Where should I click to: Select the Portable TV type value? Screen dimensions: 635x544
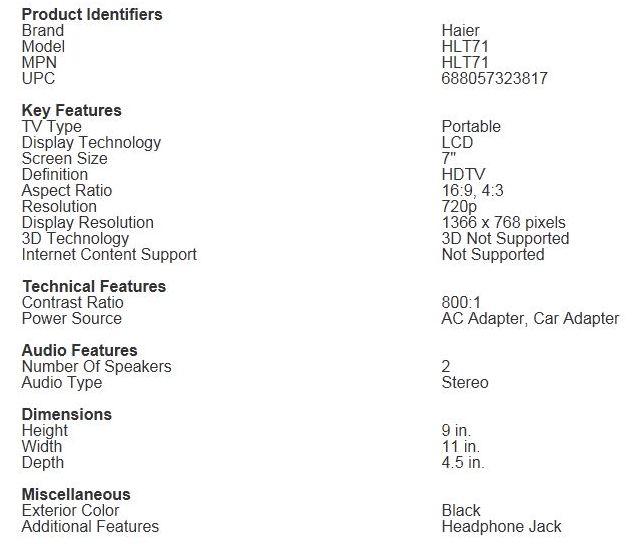(x=471, y=126)
